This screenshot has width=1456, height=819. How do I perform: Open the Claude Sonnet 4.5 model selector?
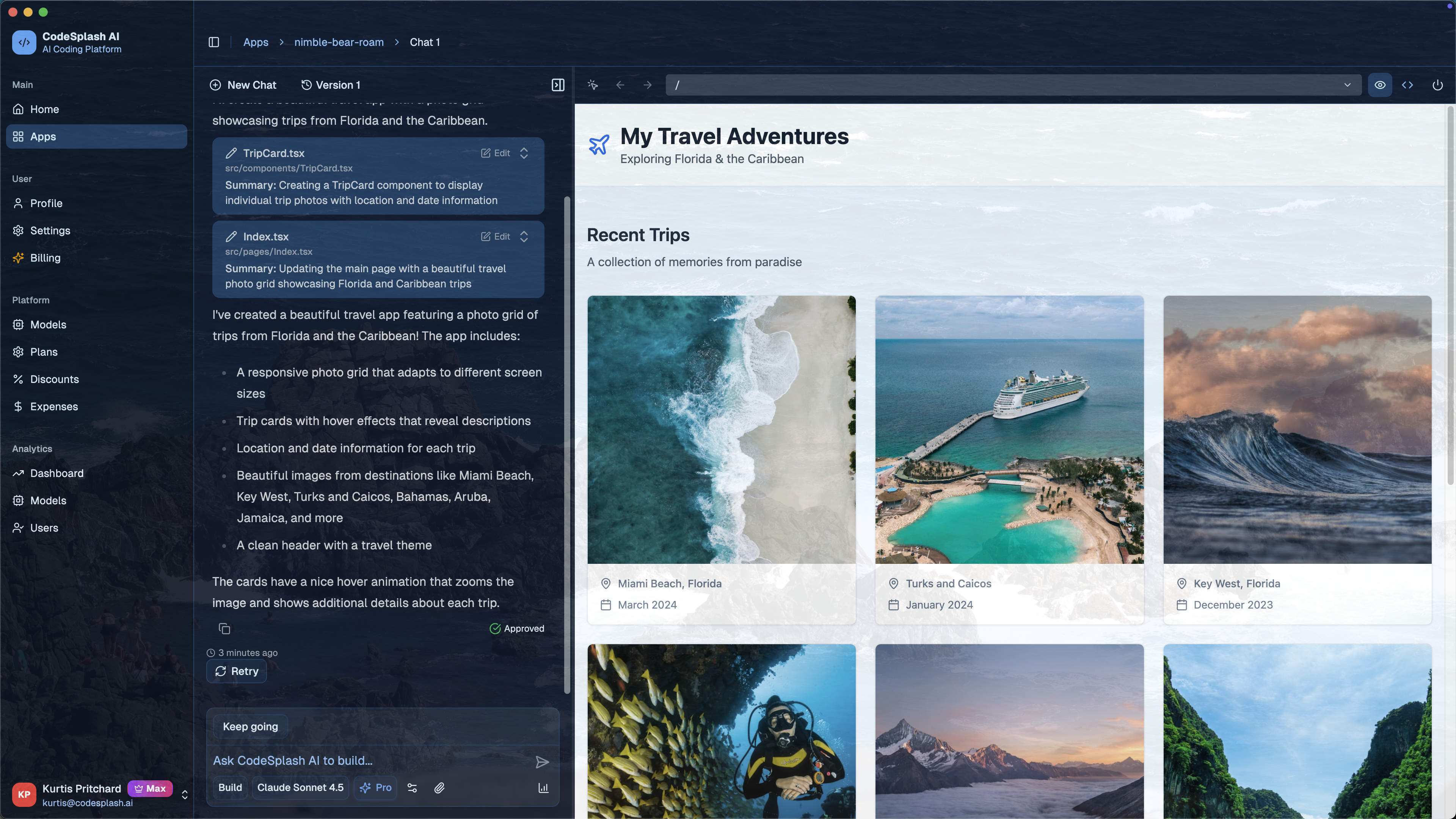(300, 788)
